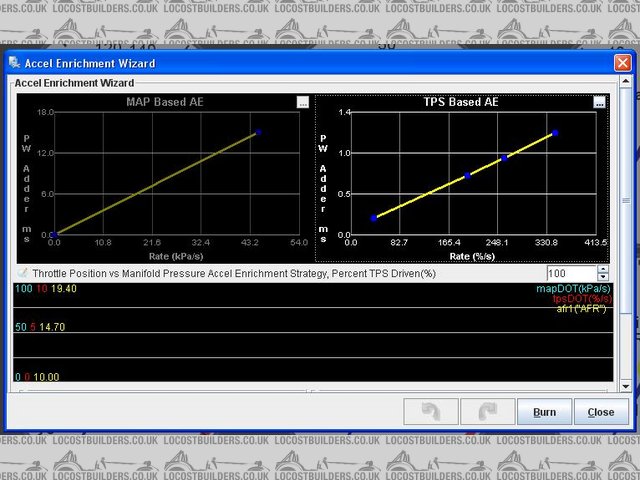Open the TPS Based AE options button
This screenshot has width=640, height=480.
coord(599,102)
